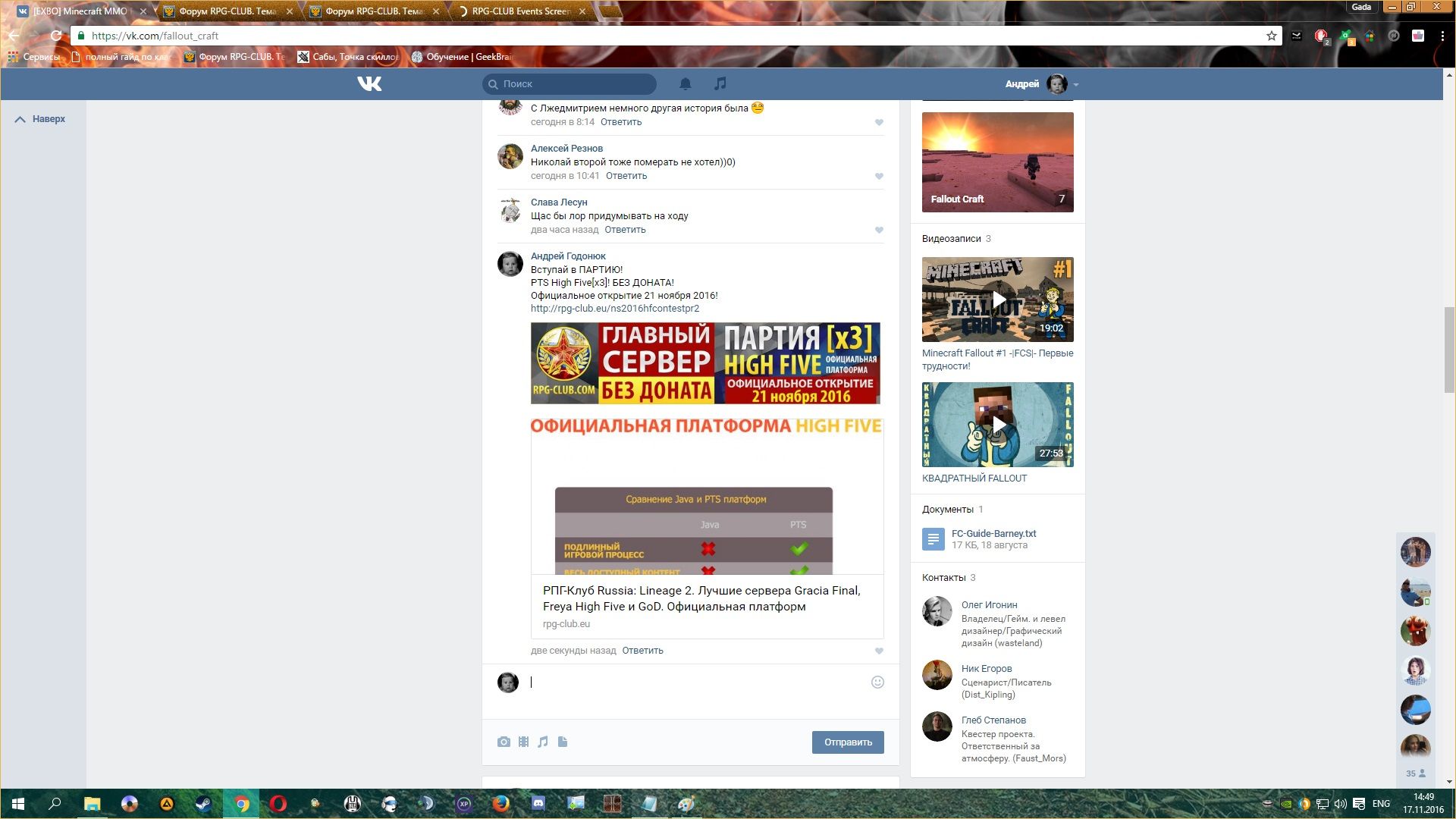This screenshot has width=1456, height=819.
Task: Attach audio with music note icon
Action: pyautogui.click(x=543, y=742)
